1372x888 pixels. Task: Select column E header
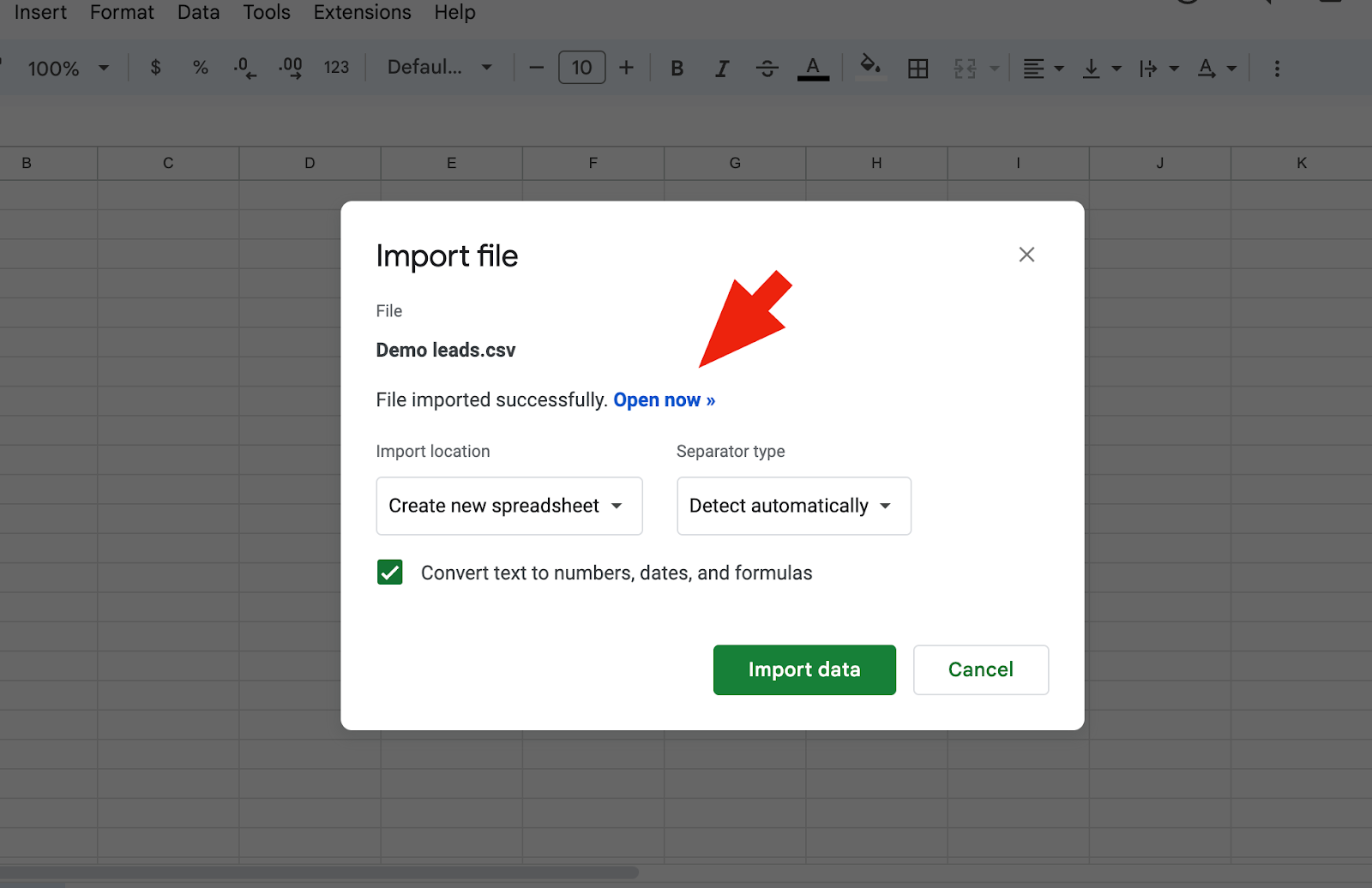click(452, 163)
